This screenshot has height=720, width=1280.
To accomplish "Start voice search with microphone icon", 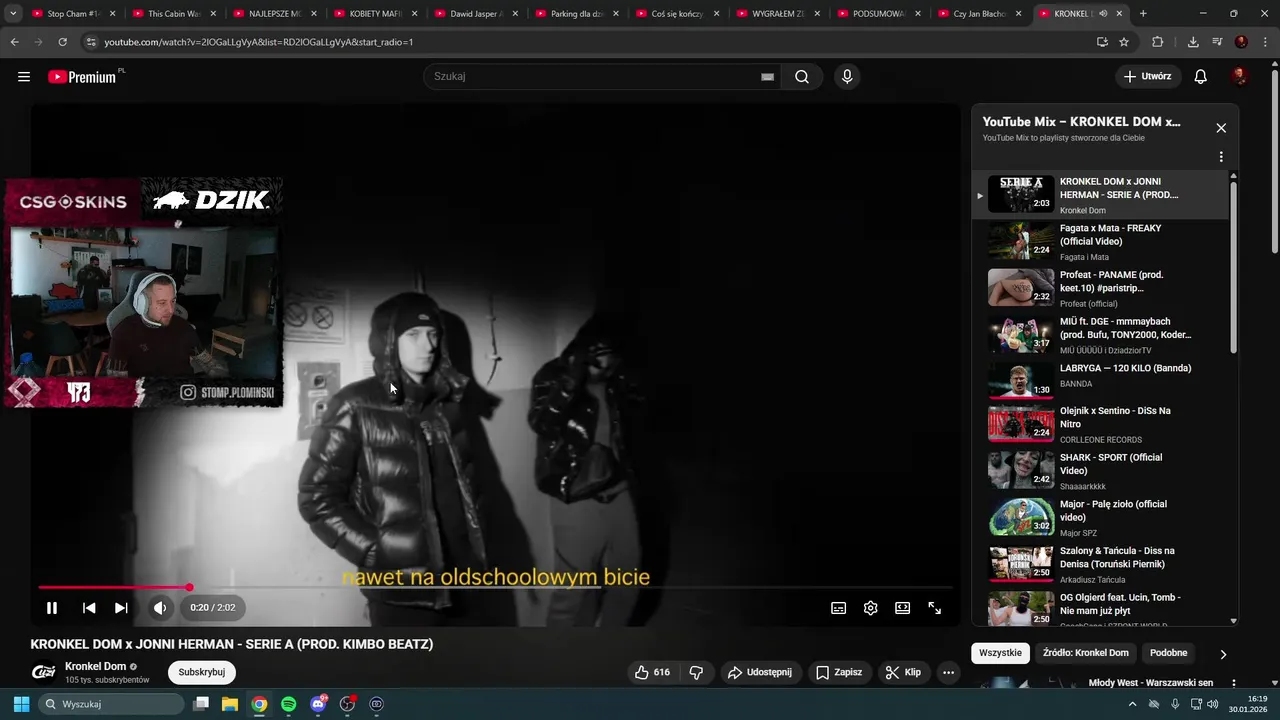I will click(x=847, y=77).
